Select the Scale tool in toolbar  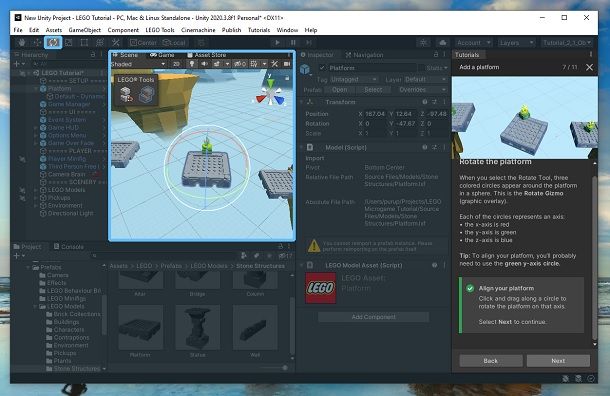[68, 42]
